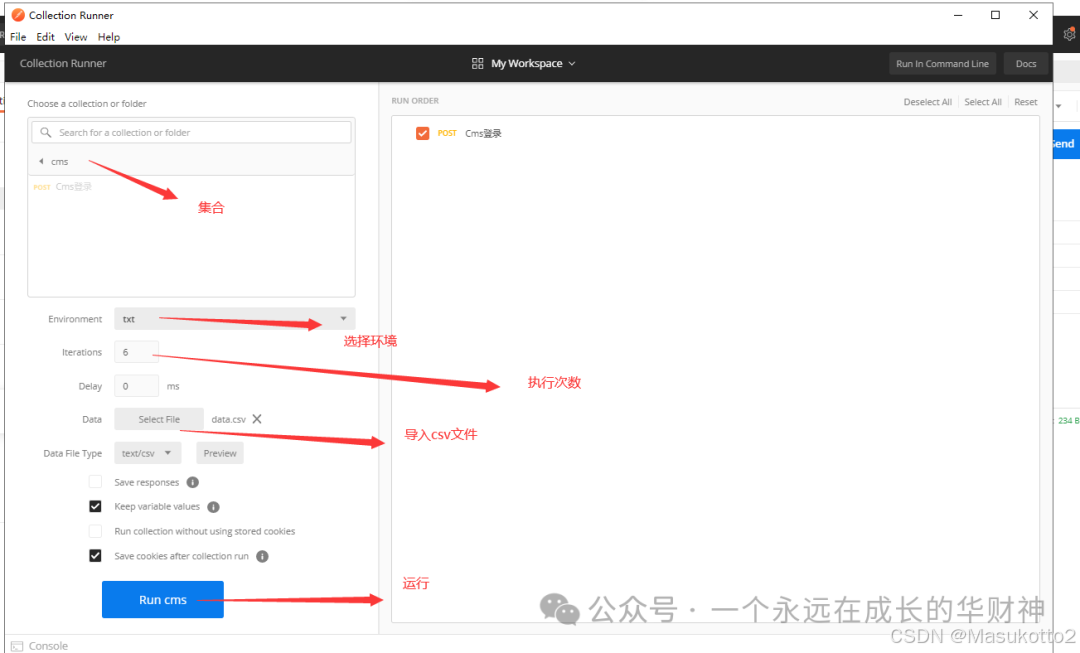Viewport: 1080px width, 653px height.
Task: Open the File menu
Action: (18, 37)
